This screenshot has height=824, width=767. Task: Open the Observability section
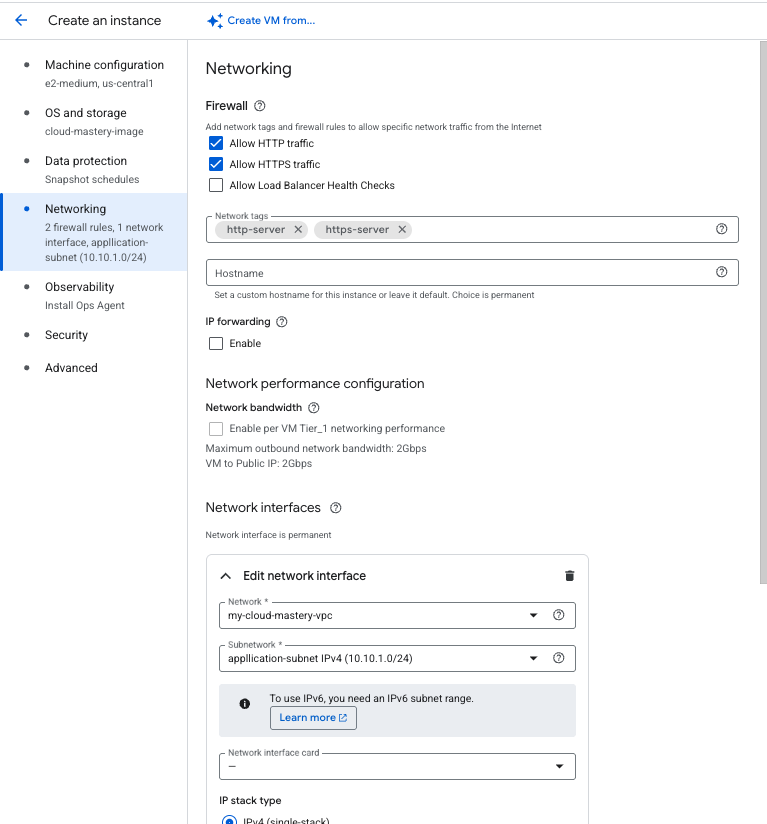79,287
